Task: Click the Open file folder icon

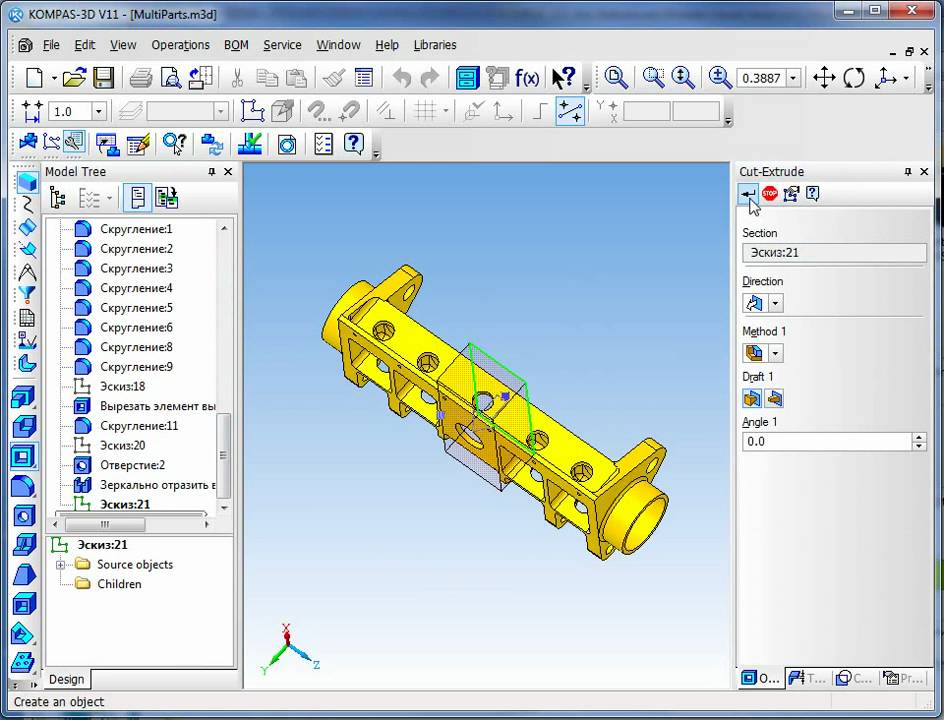Action: click(74, 78)
